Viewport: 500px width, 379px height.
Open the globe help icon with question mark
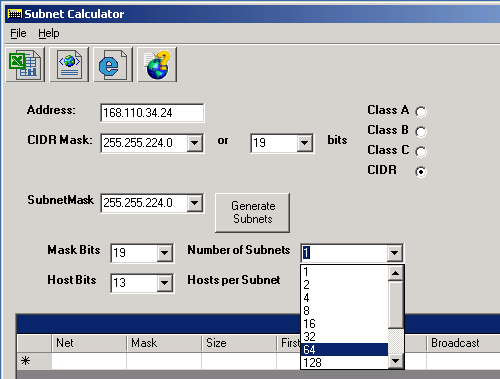pyautogui.click(x=157, y=65)
